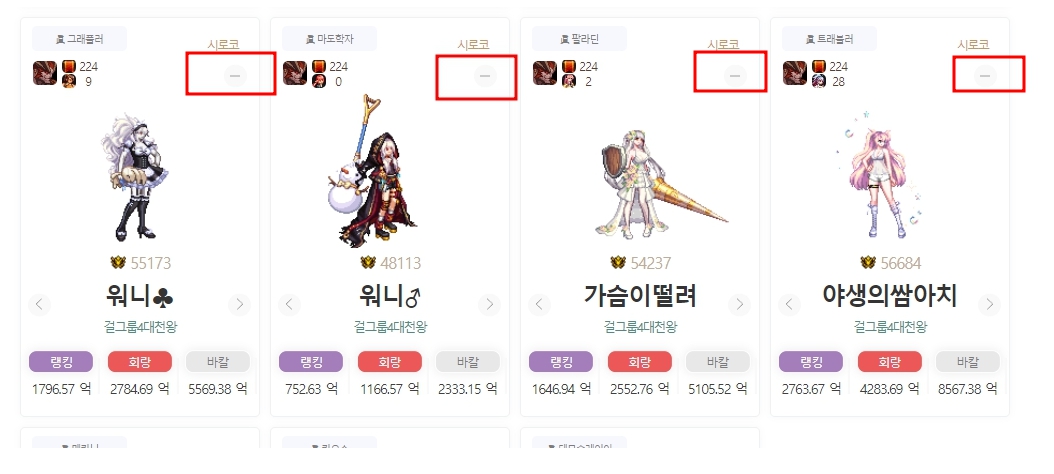The width and height of the screenshot is (1054, 474).
Task: Open guild link 걸그룹4대천왕 under 워니♣
Action: click(x=140, y=327)
